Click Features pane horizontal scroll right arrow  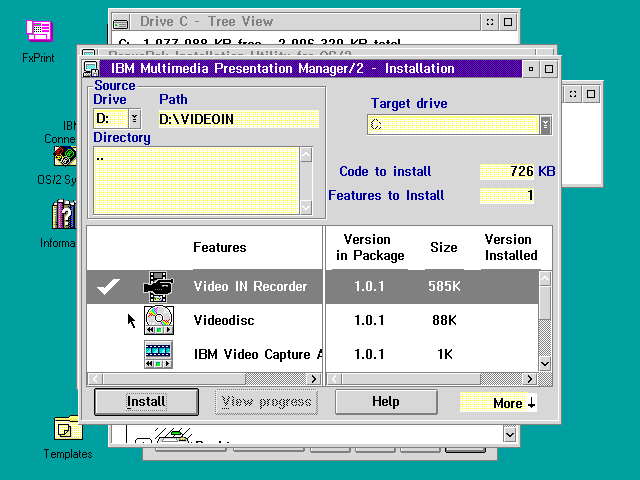click(x=314, y=379)
